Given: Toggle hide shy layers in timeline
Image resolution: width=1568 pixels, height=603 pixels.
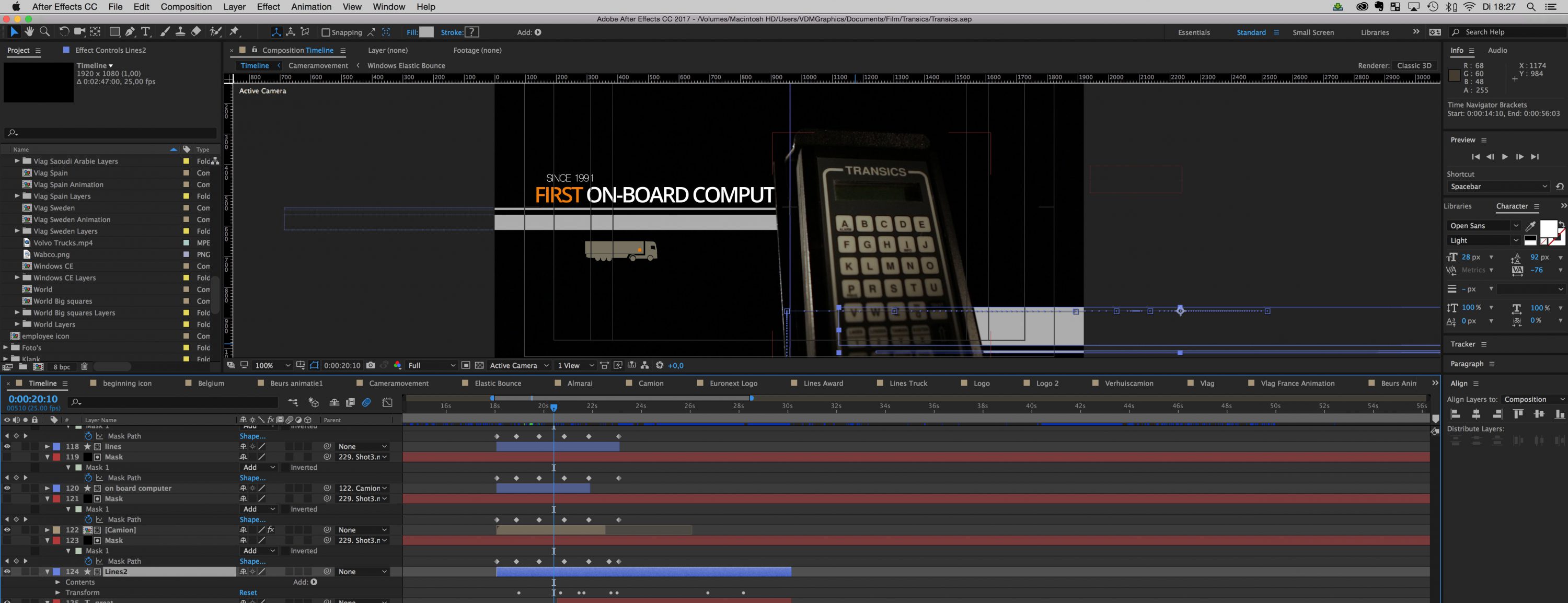Looking at the screenshot, I should click(x=334, y=402).
